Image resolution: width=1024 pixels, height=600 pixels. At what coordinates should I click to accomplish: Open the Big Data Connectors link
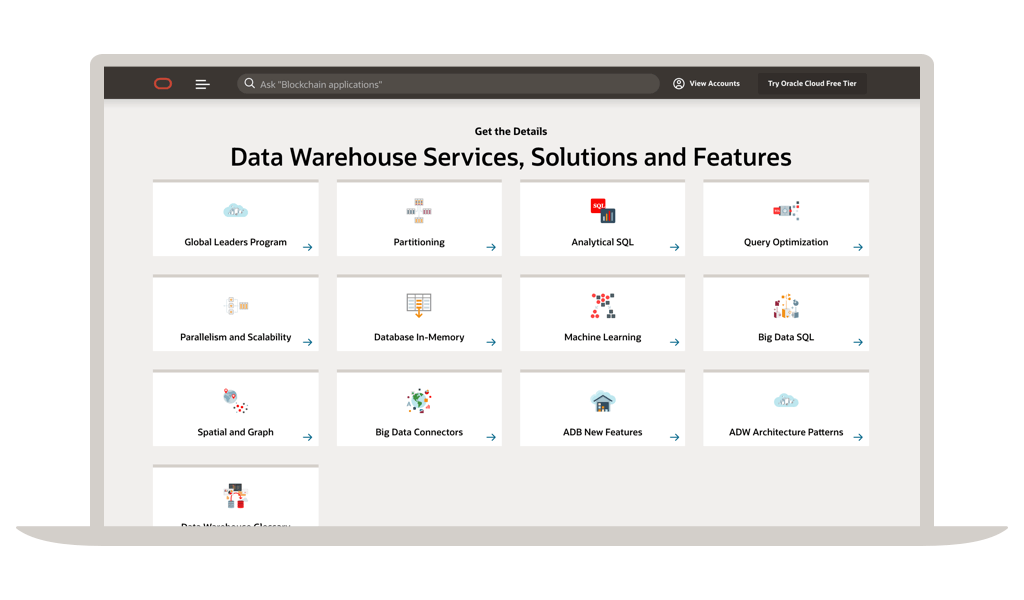pos(419,432)
